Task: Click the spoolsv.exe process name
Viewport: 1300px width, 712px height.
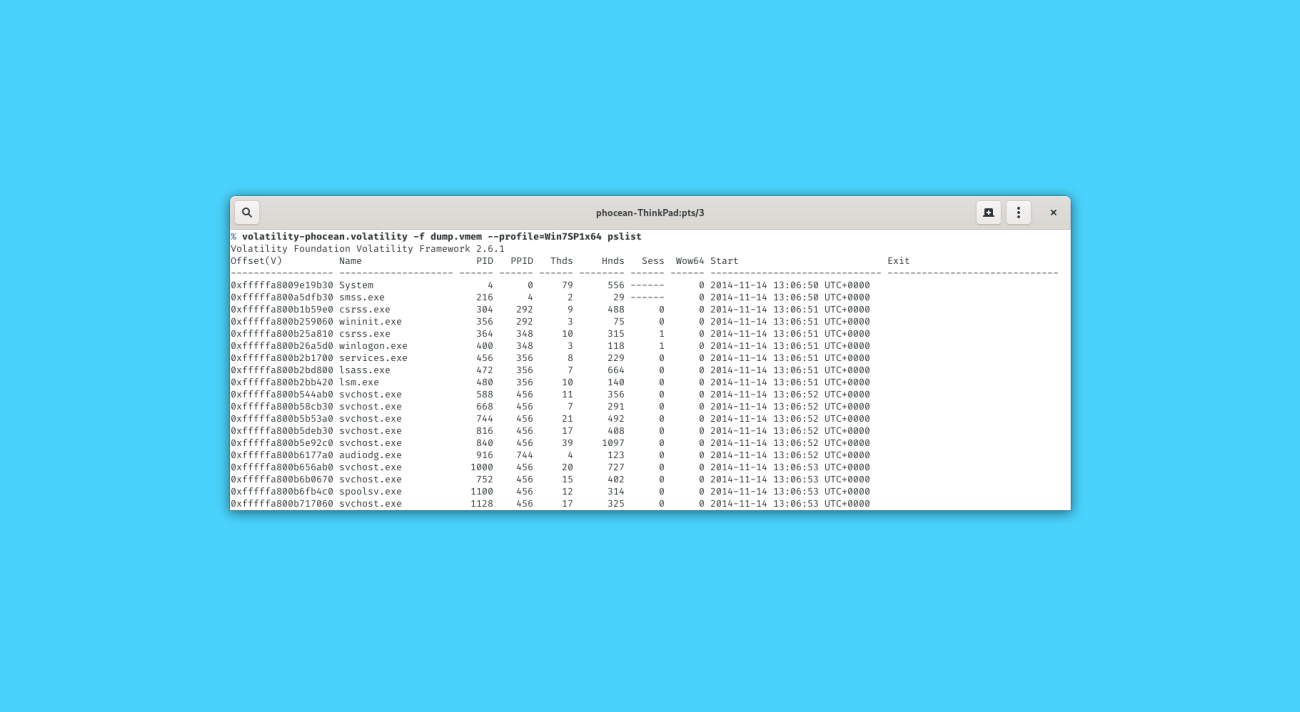Action: (x=370, y=491)
